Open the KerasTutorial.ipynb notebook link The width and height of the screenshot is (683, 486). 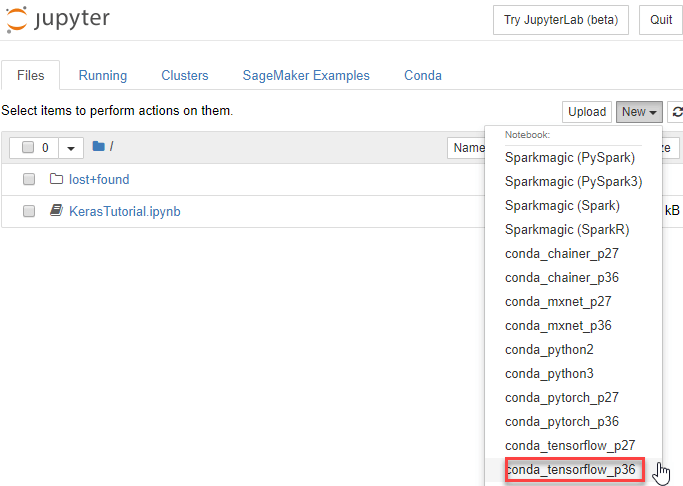pyautogui.click(x=125, y=211)
